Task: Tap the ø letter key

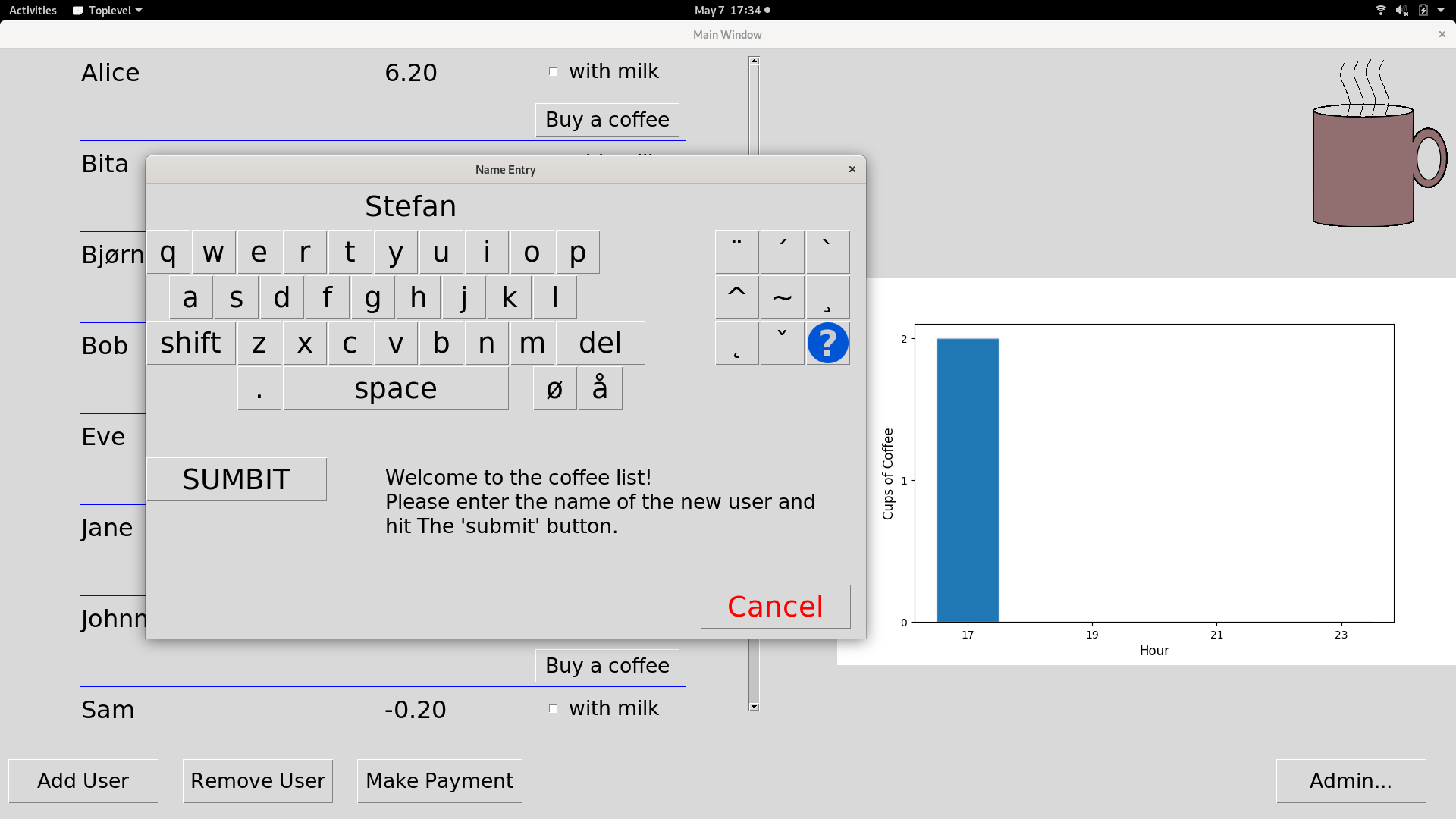Action: coord(554,388)
